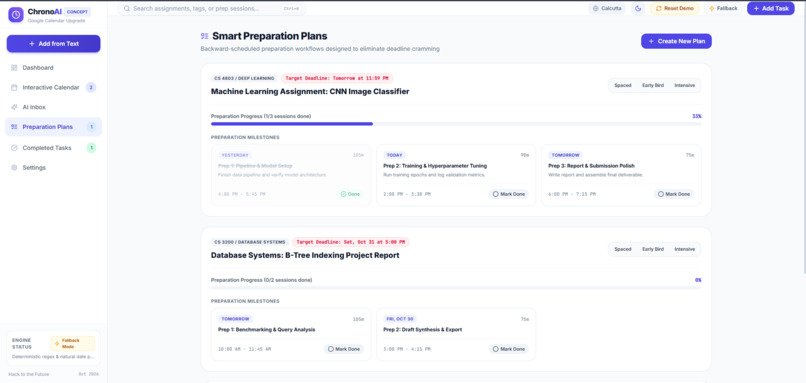
Task: Click the 2:00 PM - 3:30 PM time text
Action: coord(407,194)
